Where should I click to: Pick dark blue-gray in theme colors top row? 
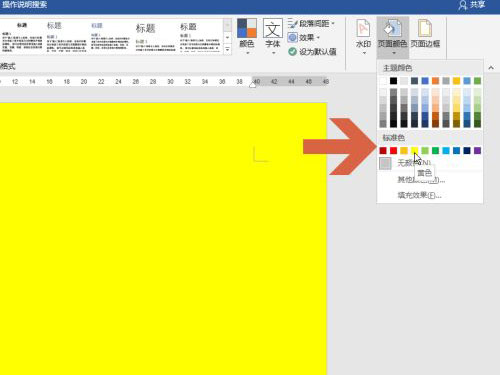coord(414,81)
